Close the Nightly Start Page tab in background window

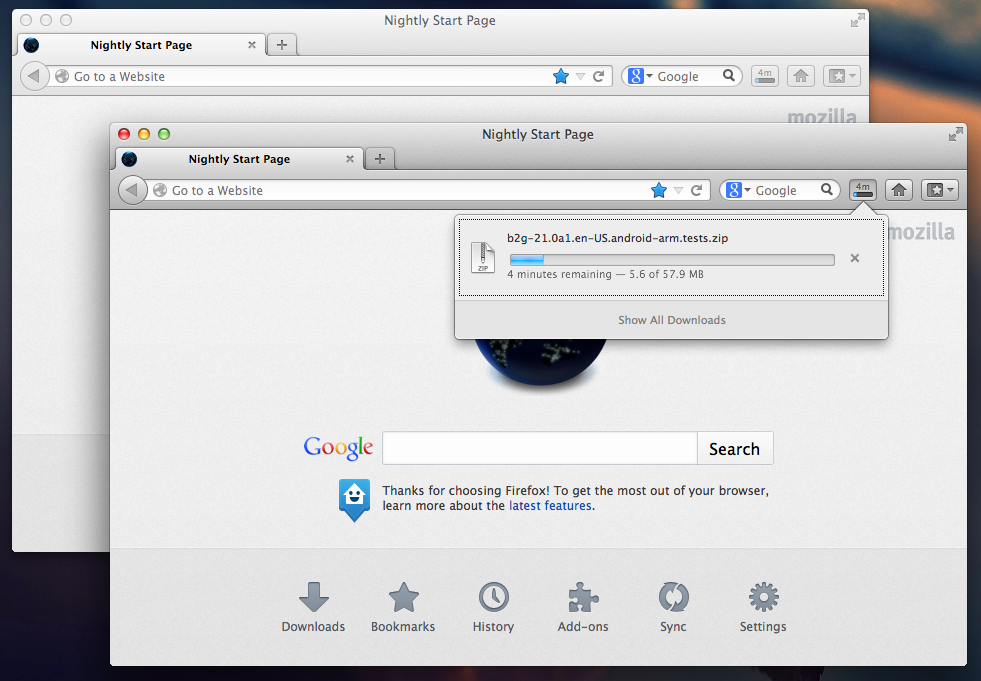pos(252,45)
